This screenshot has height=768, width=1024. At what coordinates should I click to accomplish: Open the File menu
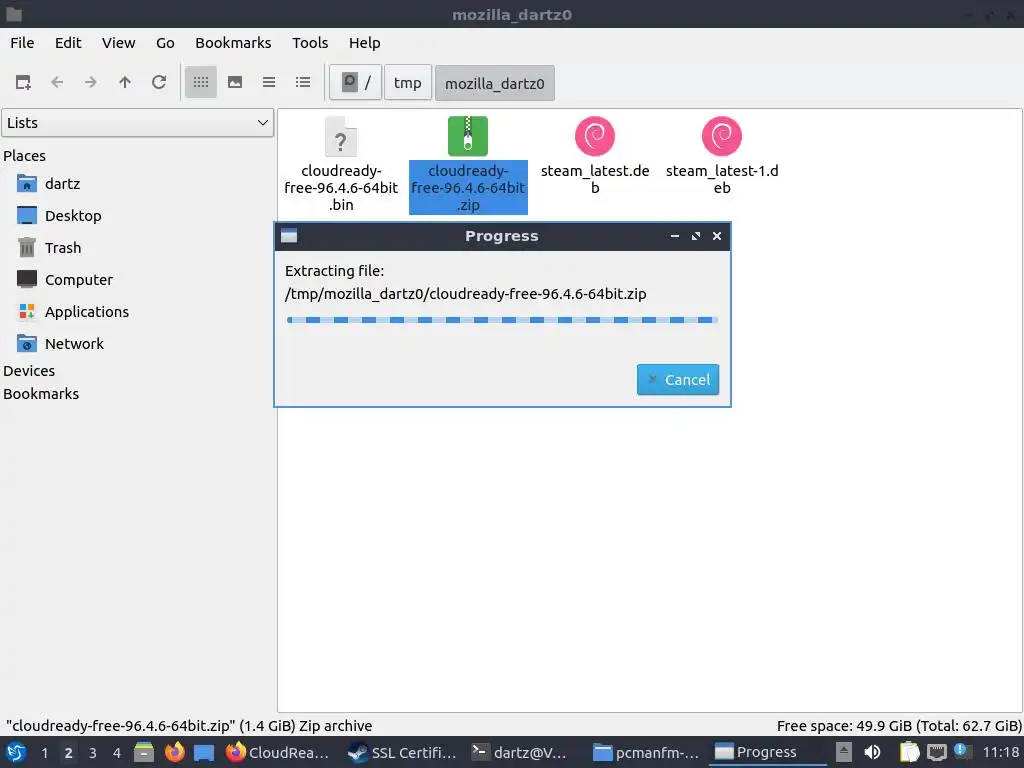click(x=22, y=42)
